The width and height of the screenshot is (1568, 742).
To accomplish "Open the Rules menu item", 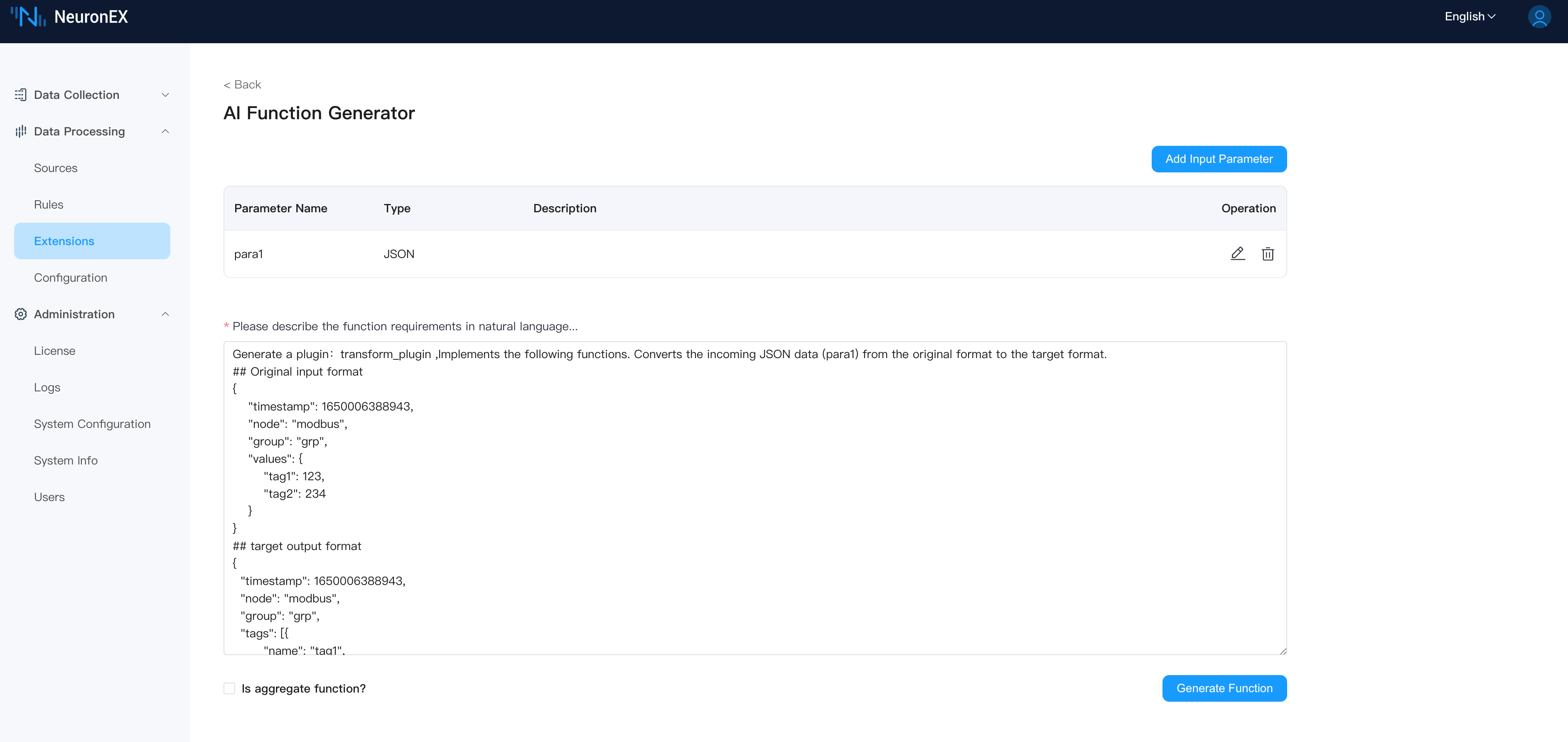I will pos(49,204).
